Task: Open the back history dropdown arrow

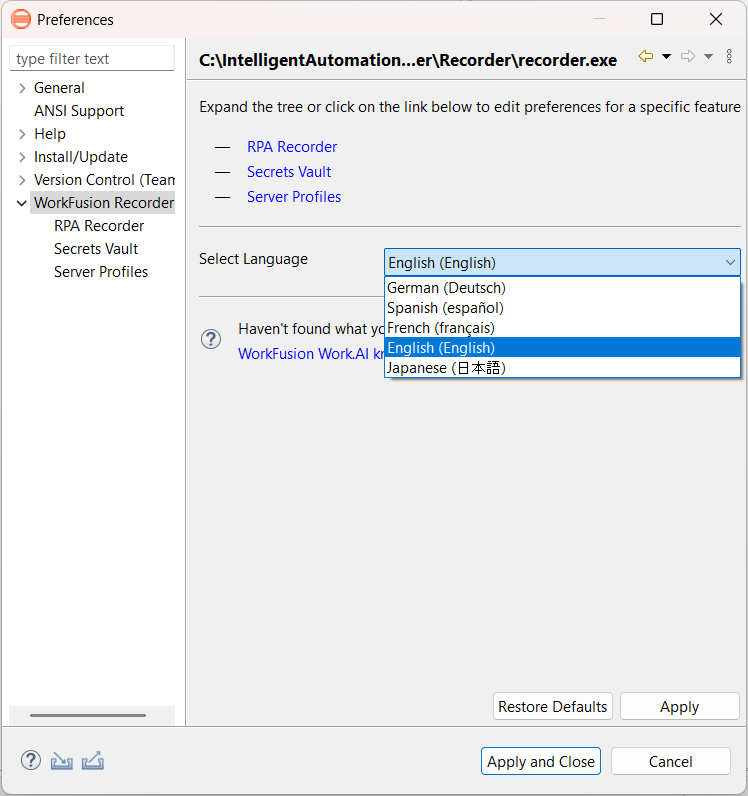Action: (667, 56)
